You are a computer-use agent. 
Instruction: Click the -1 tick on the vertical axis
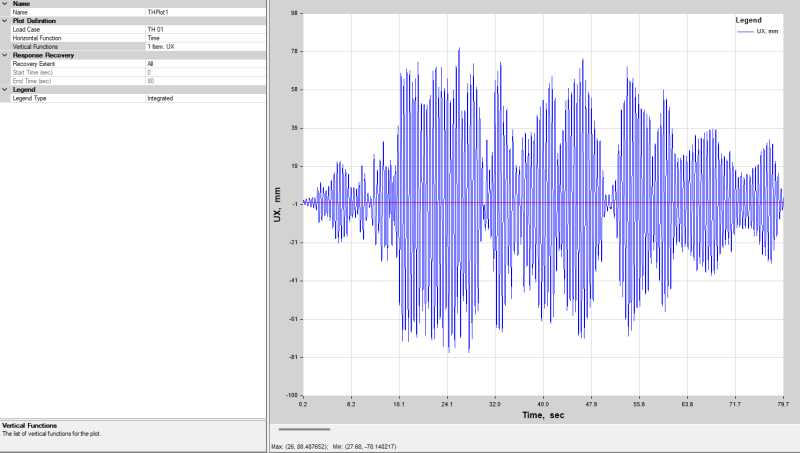[x=295, y=204]
